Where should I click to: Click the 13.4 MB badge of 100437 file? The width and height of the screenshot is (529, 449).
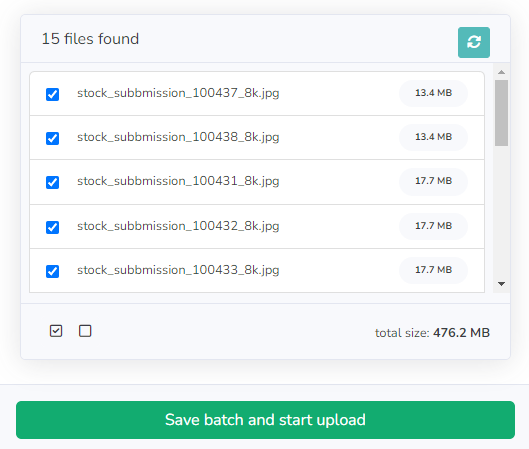[433, 93]
